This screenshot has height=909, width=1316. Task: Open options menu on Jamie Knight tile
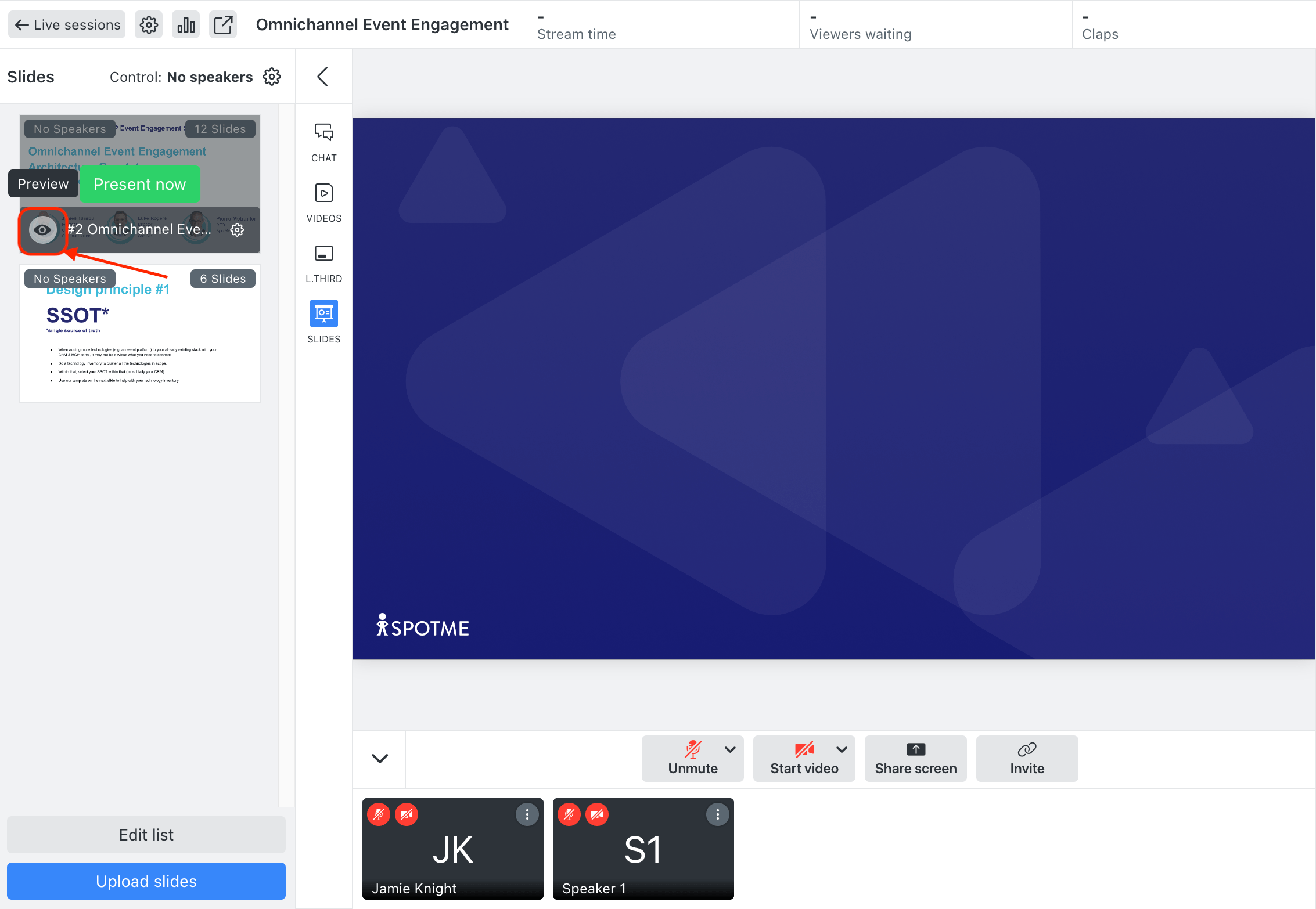tap(527, 814)
